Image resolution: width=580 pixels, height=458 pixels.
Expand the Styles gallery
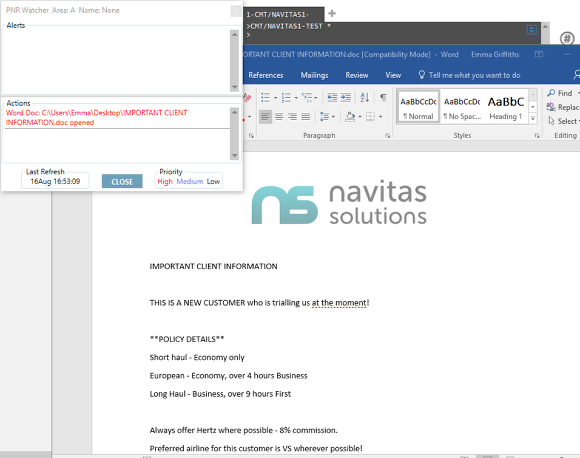(533, 118)
